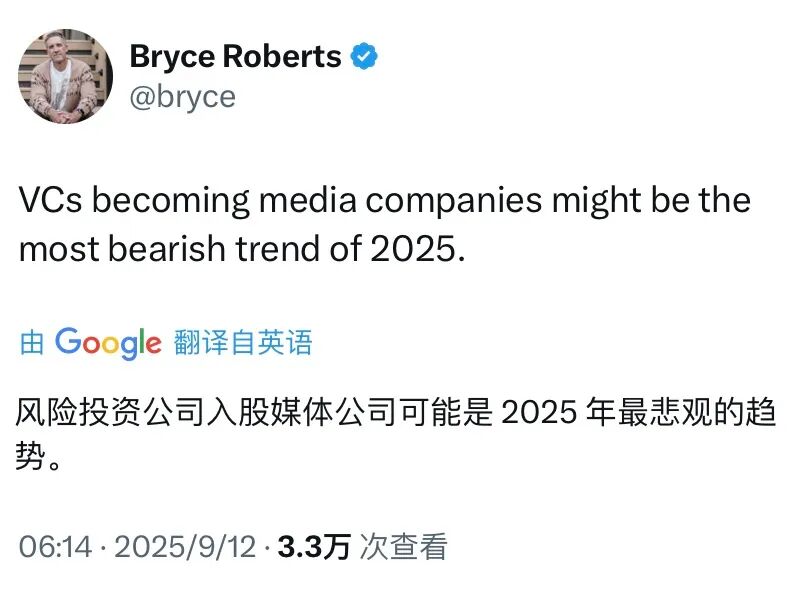Click the 06:14 post time

tap(56, 546)
